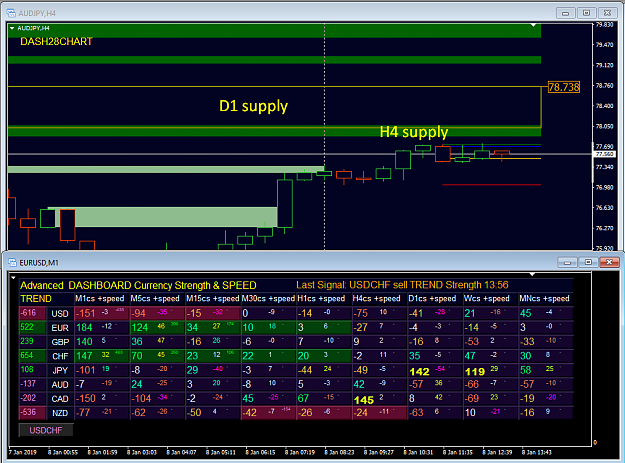Select the EUR currency row label
The height and width of the screenshot is (463, 625).
60,328
